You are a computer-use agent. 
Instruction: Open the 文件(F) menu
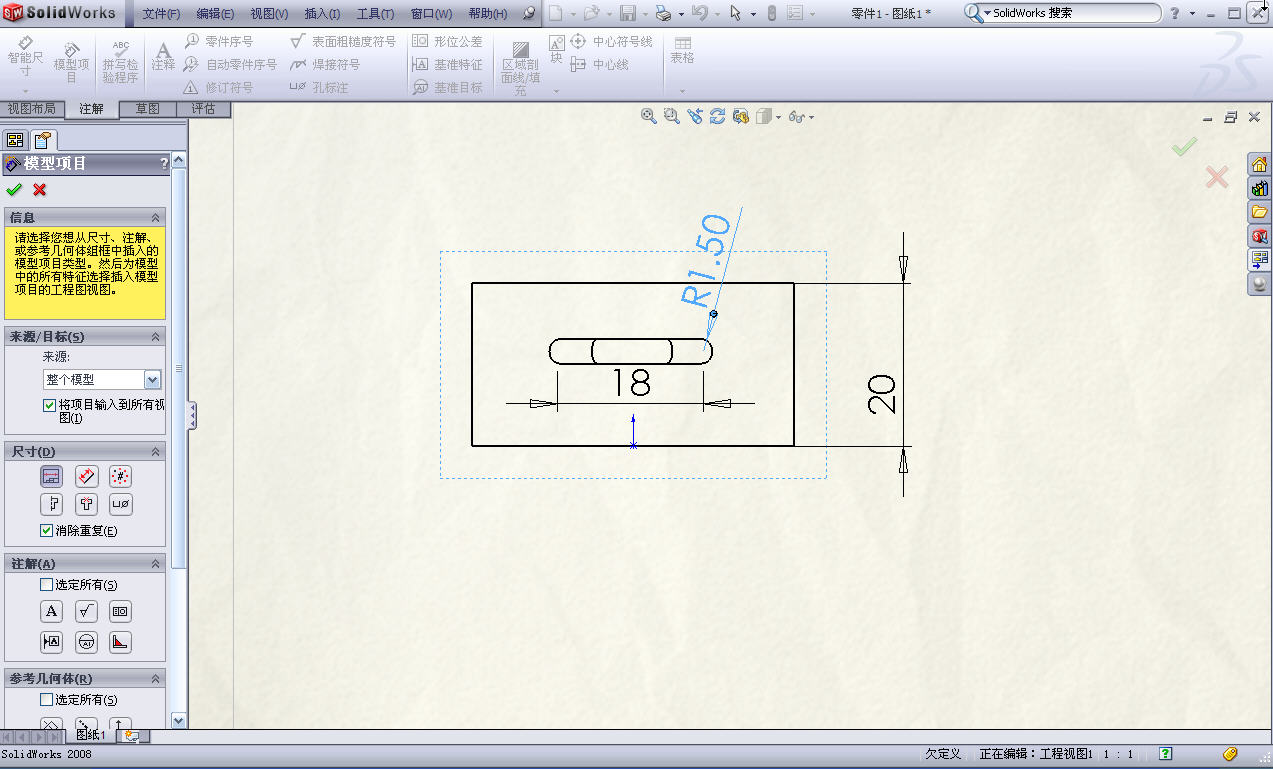[x=161, y=14]
